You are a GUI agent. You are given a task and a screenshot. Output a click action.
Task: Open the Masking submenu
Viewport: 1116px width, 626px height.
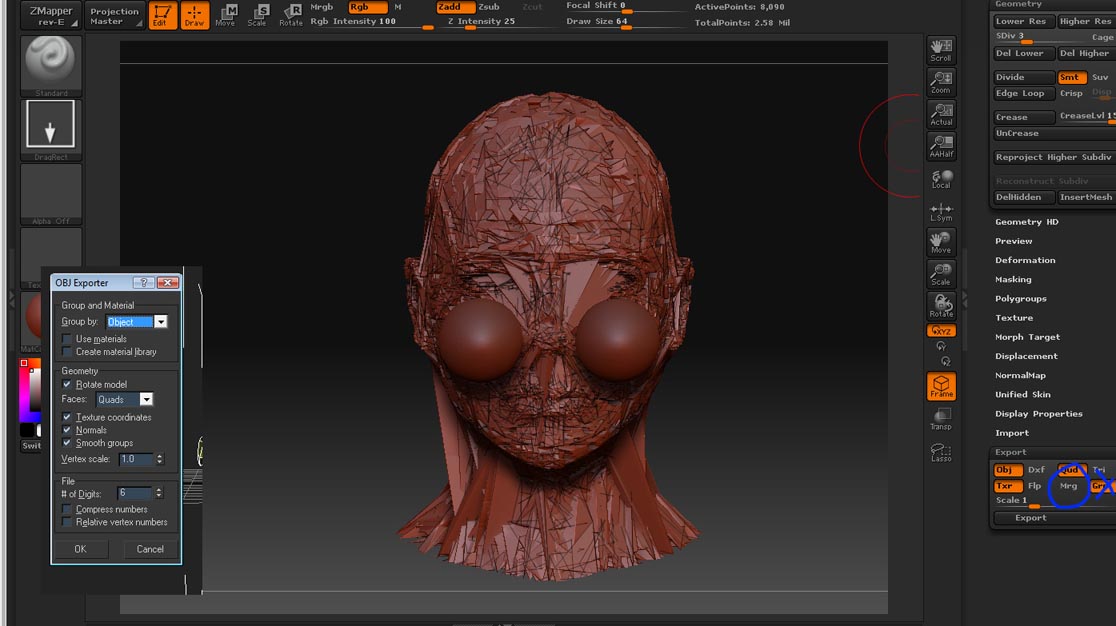pos(1013,280)
